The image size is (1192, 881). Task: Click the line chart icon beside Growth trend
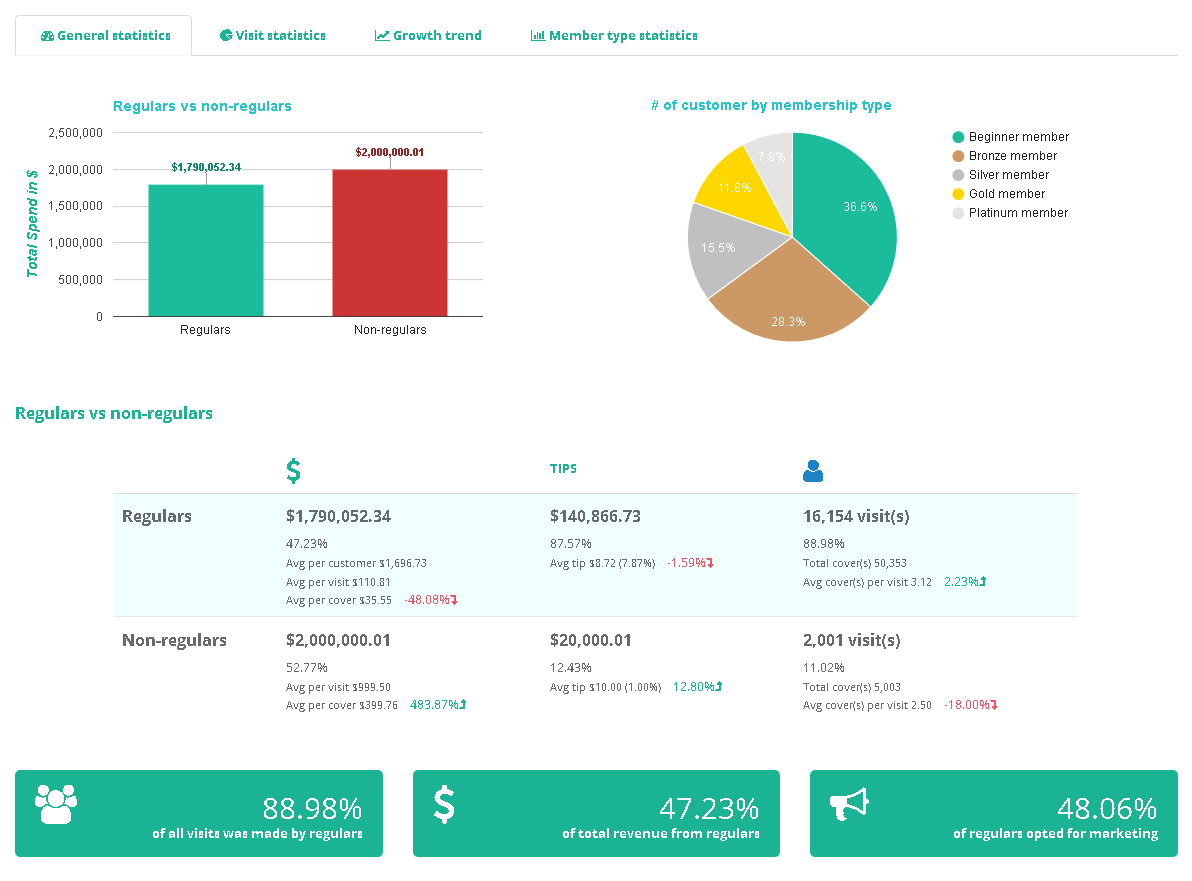[x=381, y=34]
